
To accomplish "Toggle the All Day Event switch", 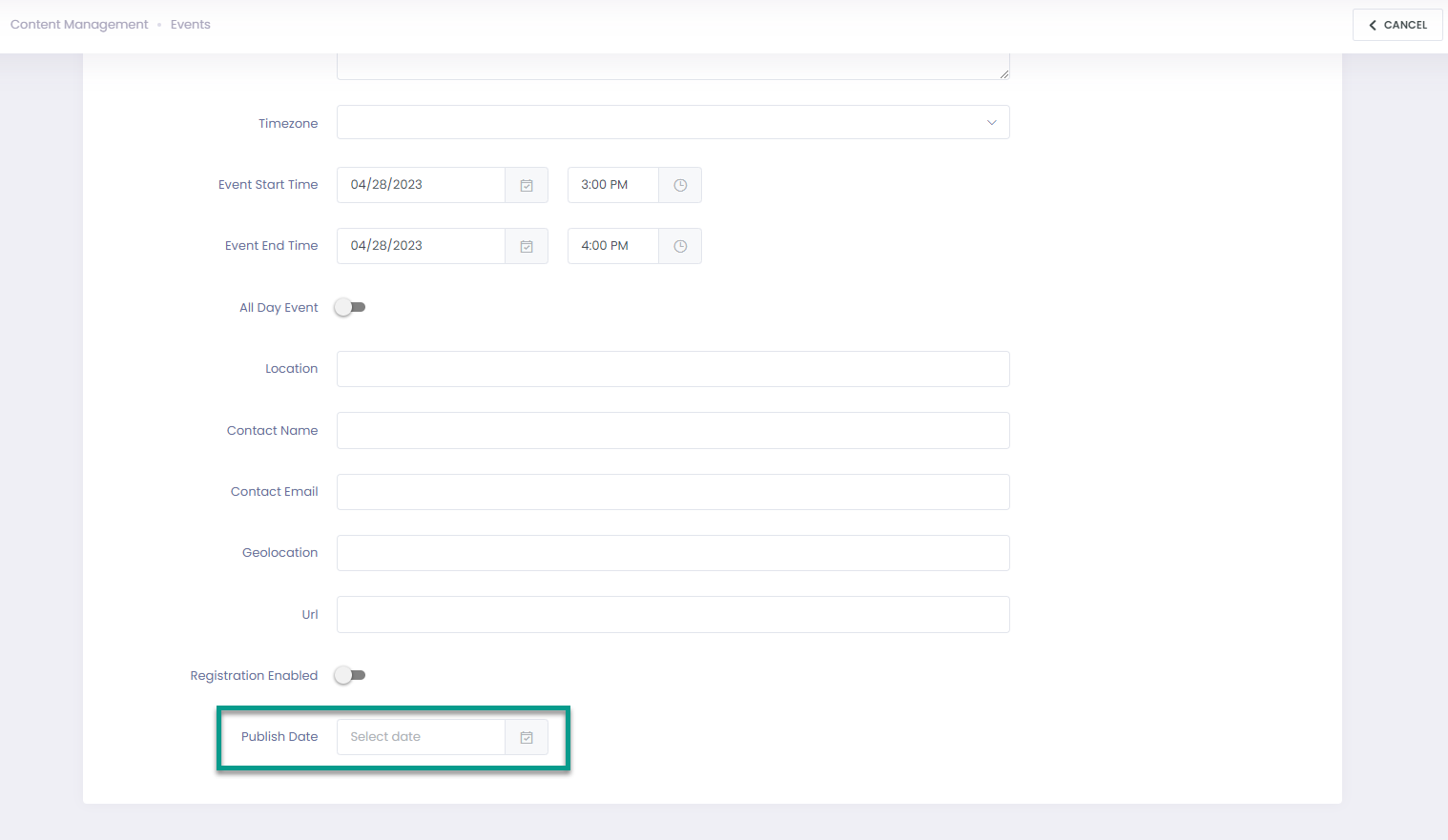I will pyautogui.click(x=350, y=307).
